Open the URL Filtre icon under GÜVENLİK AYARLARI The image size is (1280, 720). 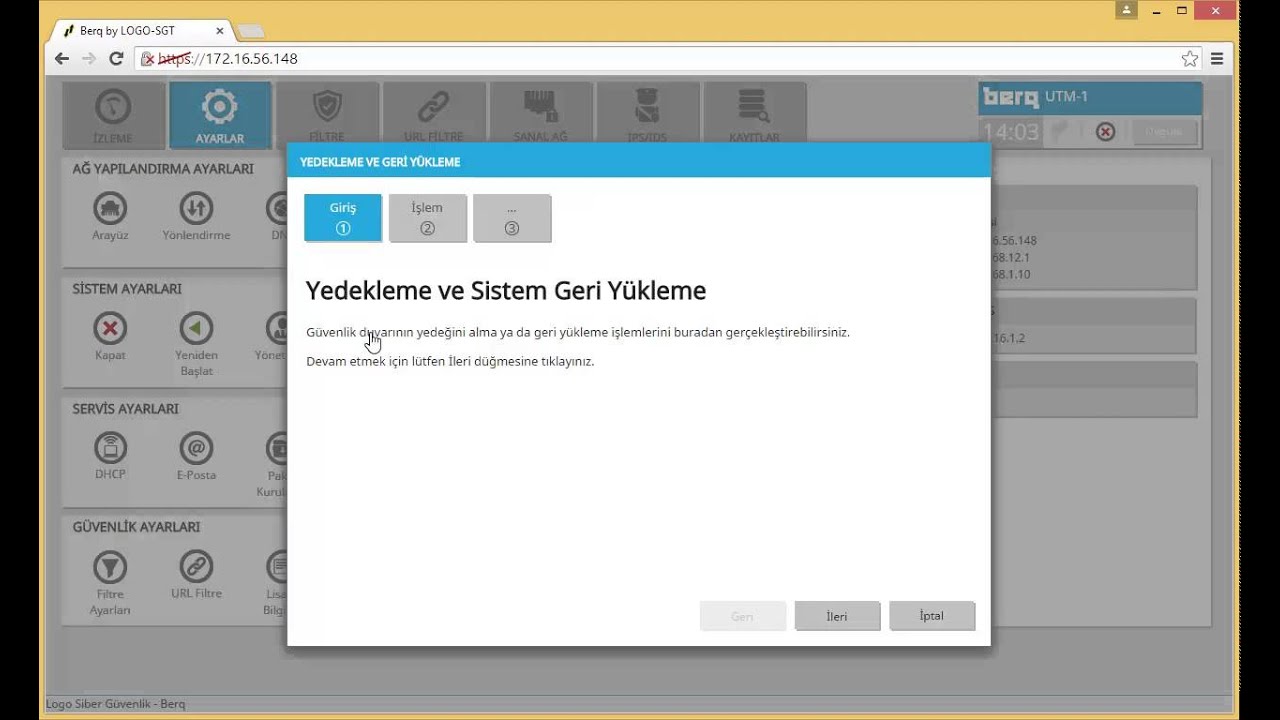[196, 566]
